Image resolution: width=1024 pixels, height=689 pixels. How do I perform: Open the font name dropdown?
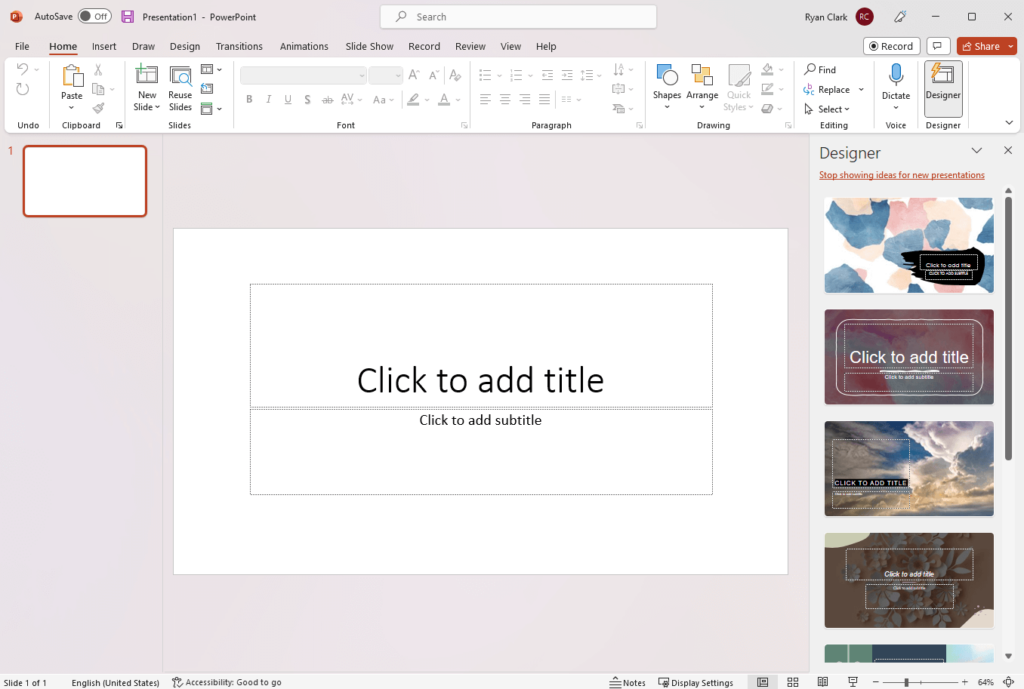(x=361, y=76)
